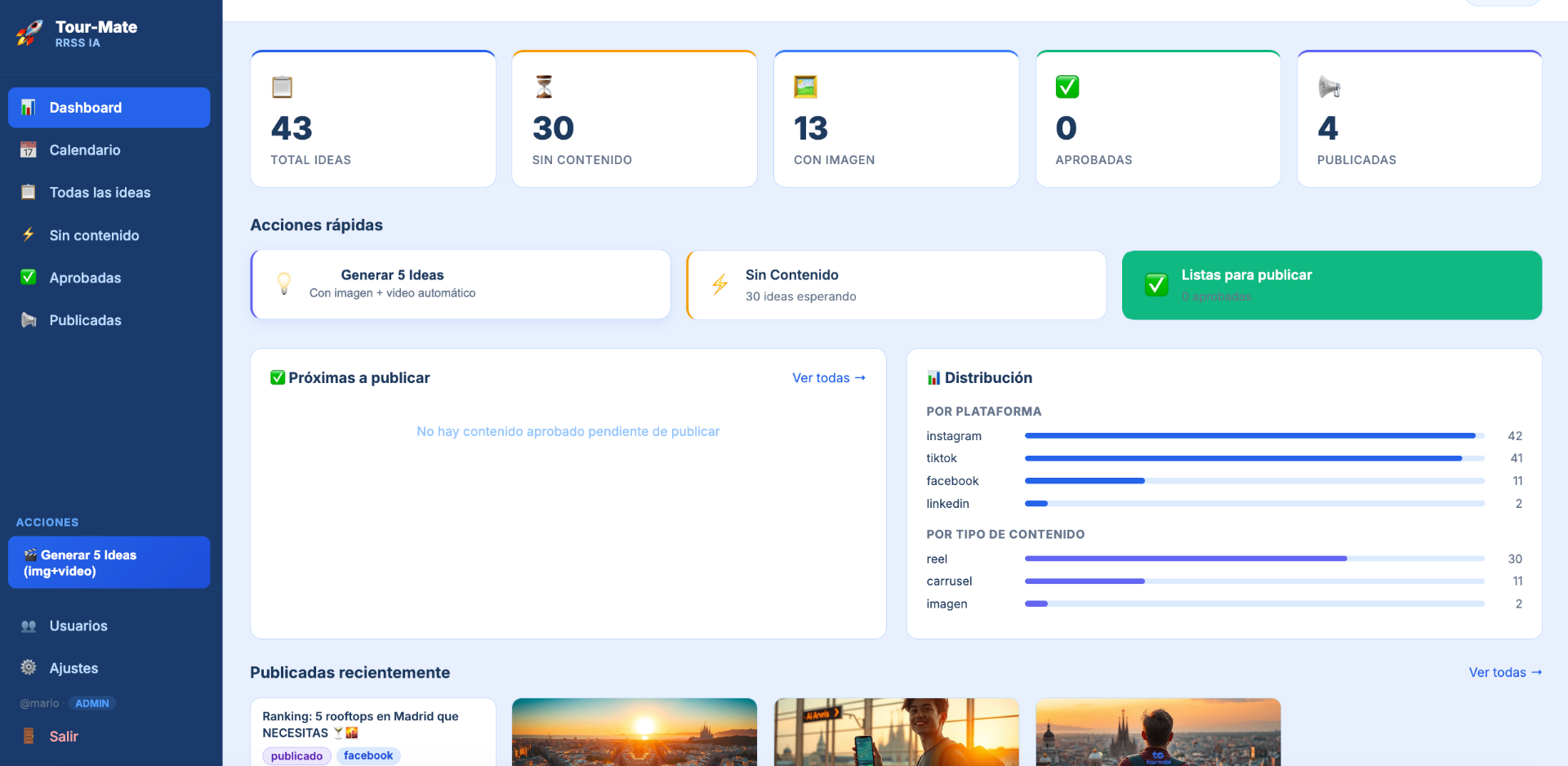Click Ver todas for Publicadas recientemente

point(1505,672)
